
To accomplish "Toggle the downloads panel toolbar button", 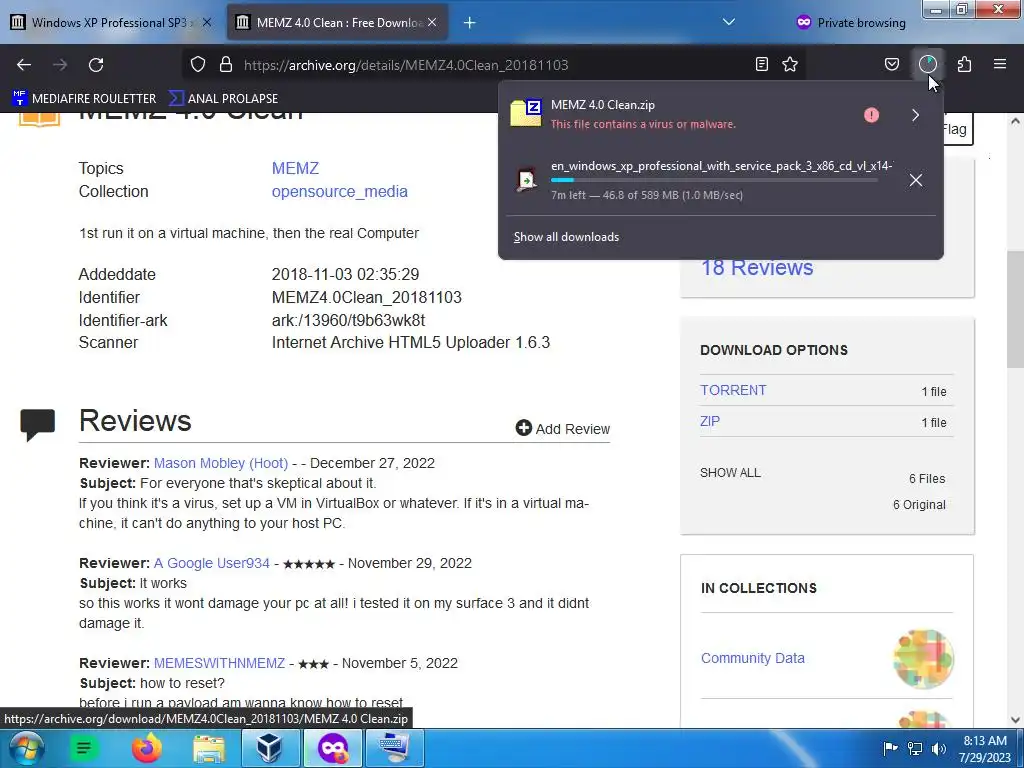I will click(x=928, y=64).
